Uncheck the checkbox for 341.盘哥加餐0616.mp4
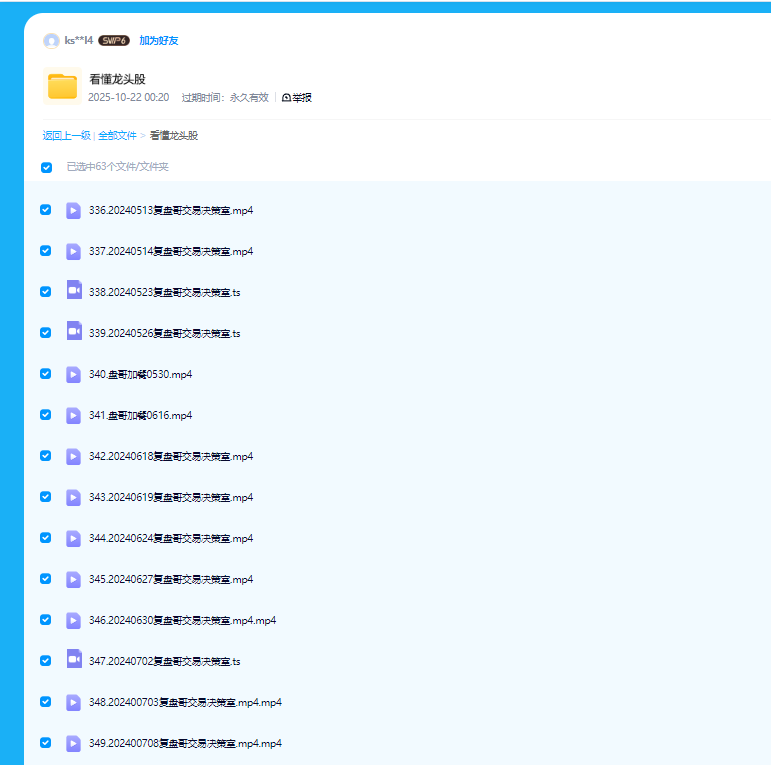Image resolution: width=771 pixels, height=765 pixels. coord(45,415)
